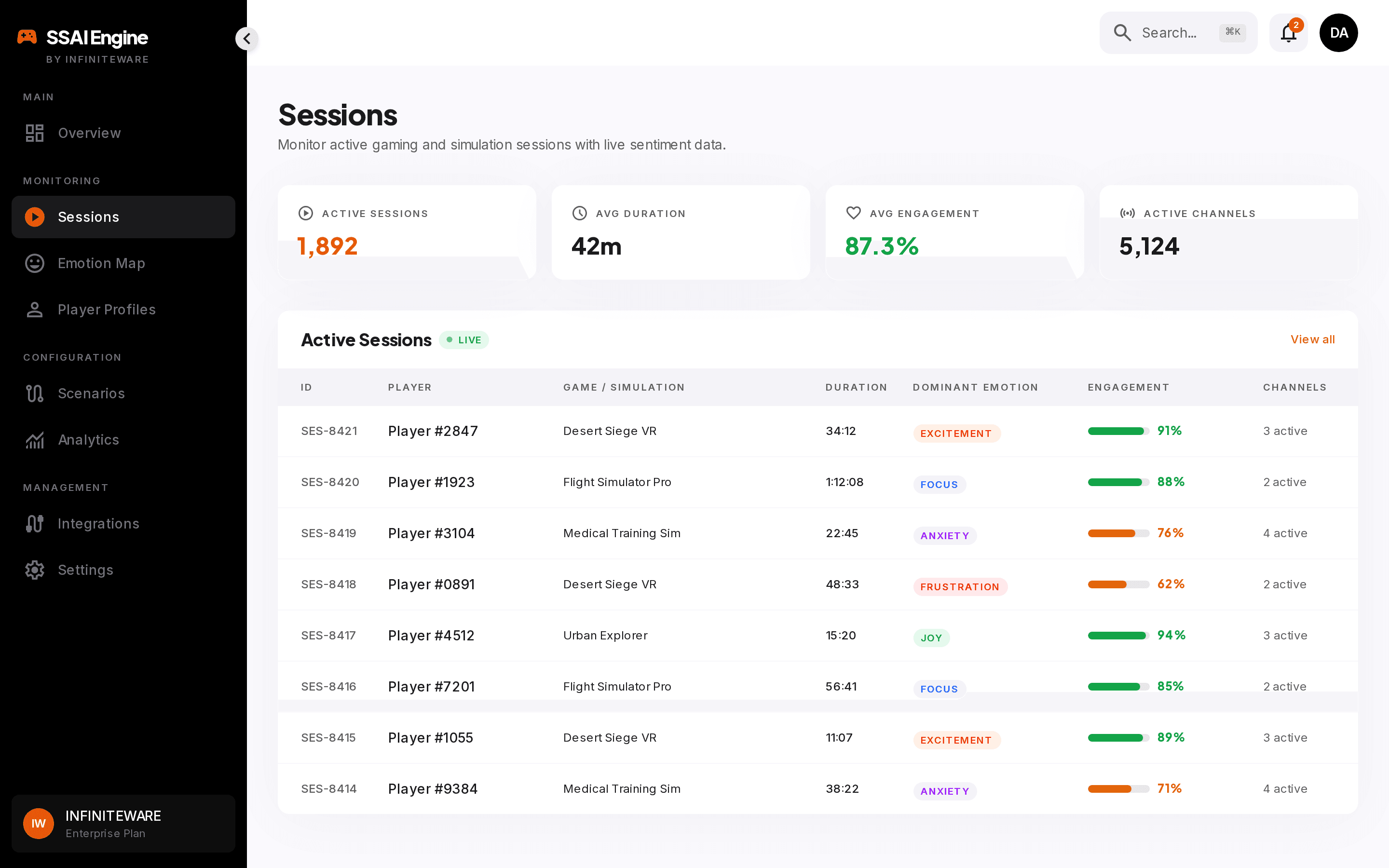Click the 94% engagement bar for SES-8417
This screenshot has height=868, width=1389.
pyautogui.click(x=1118, y=636)
